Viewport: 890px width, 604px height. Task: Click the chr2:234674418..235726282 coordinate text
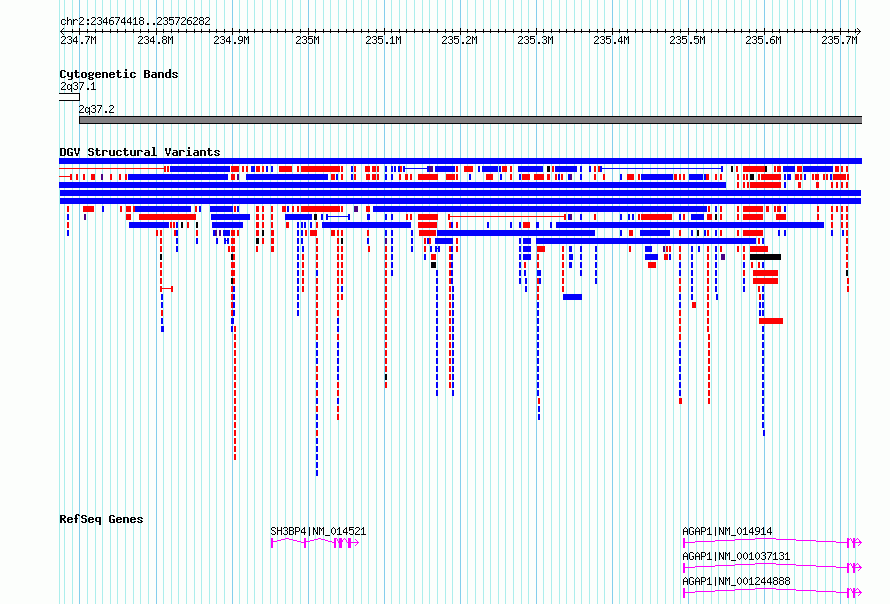(135, 21)
